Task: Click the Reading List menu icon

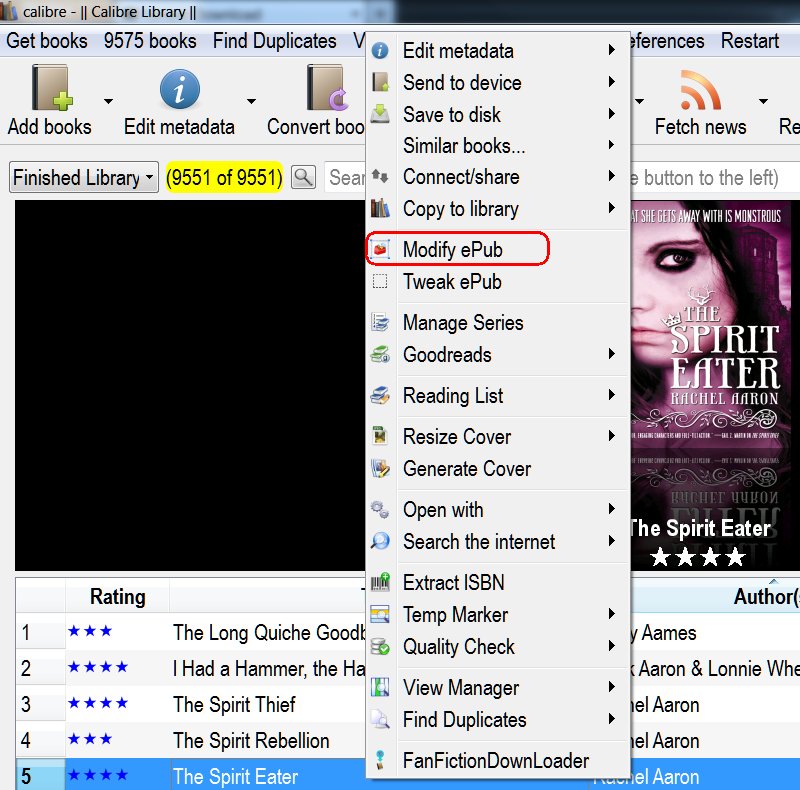Action: click(380, 396)
